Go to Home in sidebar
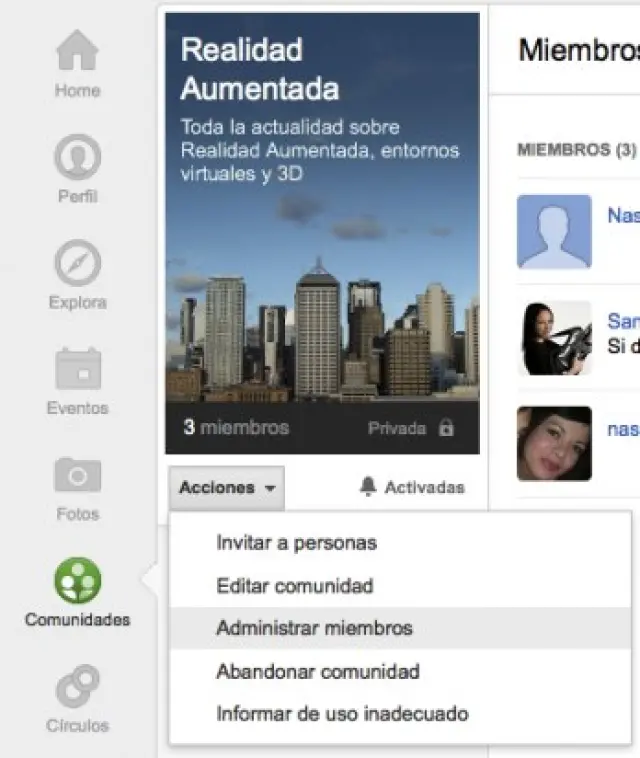The width and height of the screenshot is (640, 758). pyautogui.click(x=77, y=52)
